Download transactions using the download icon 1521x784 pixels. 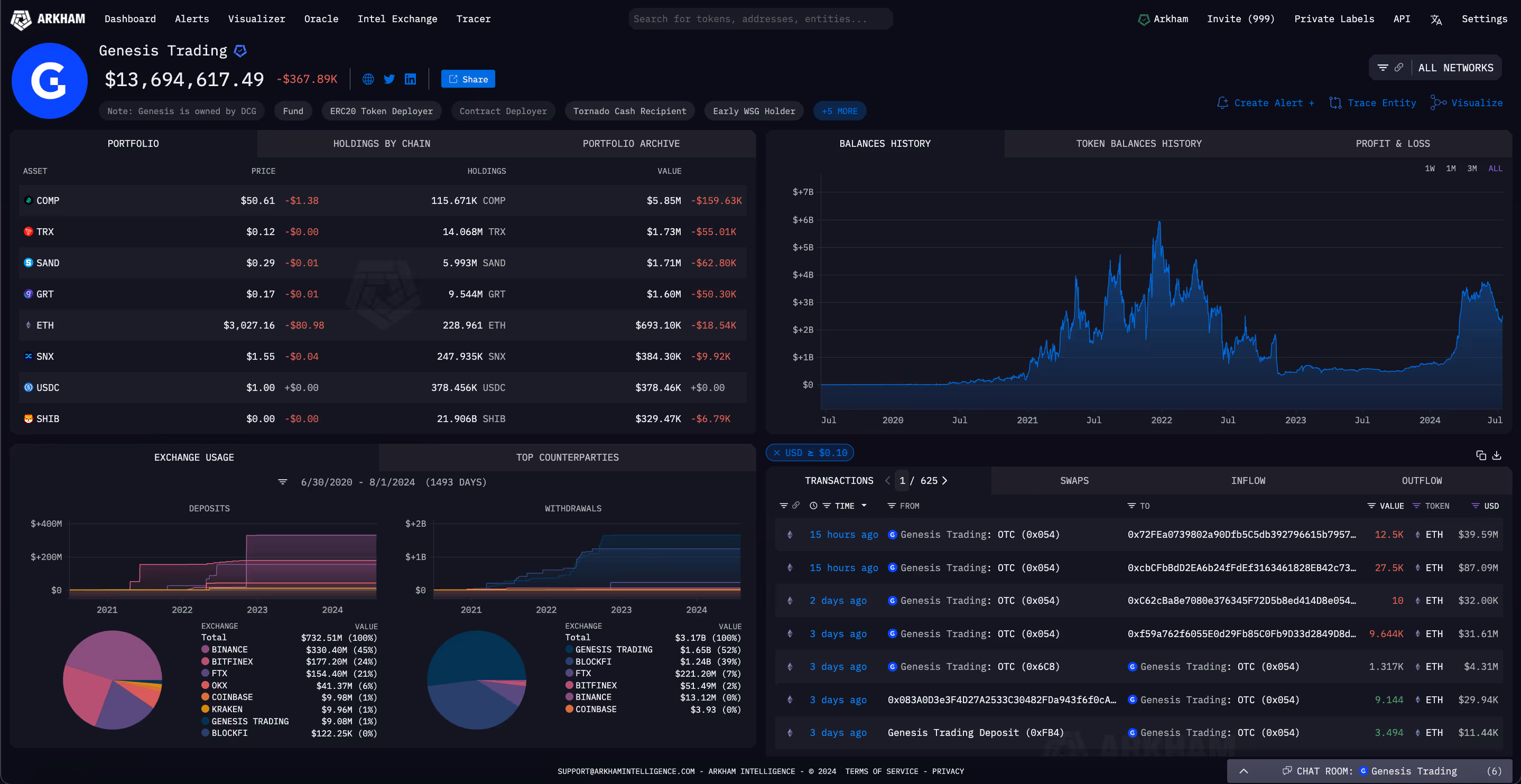pyautogui.click(x=1497, y=455)
